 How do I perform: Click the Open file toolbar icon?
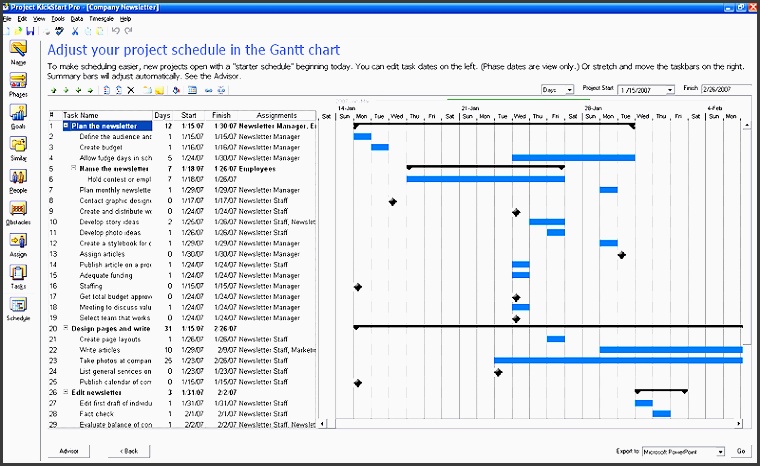(18, 31)
